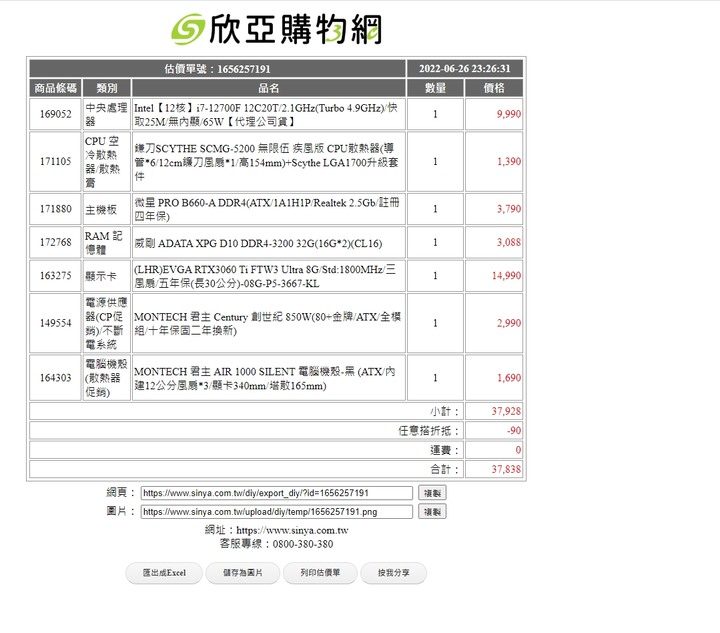Click the RAM 記憶體 category cell
This screenshot has width=720, height=633.
tap(107, 242)
